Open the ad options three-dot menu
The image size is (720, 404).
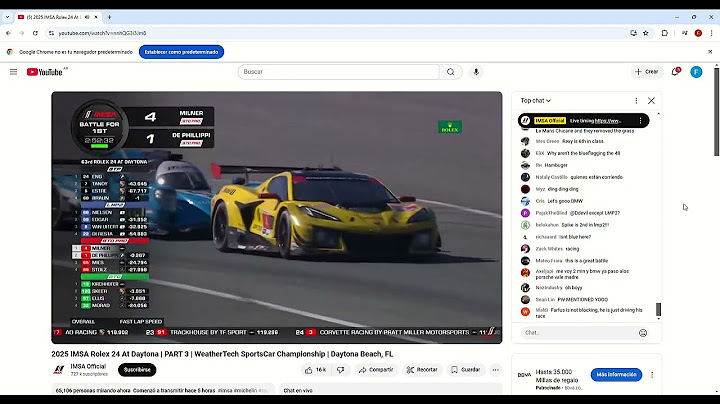[652, 375]
